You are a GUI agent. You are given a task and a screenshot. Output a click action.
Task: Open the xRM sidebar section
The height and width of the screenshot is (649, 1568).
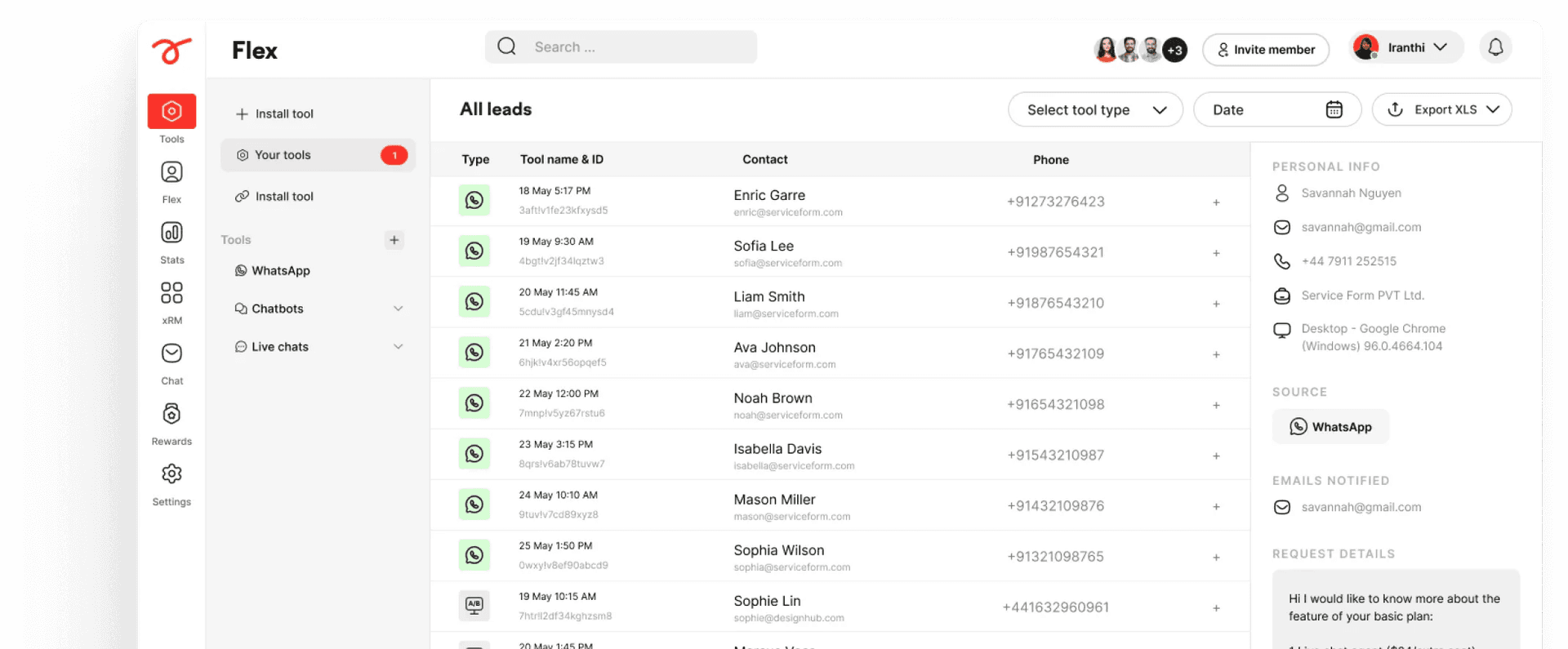[171, 302]
